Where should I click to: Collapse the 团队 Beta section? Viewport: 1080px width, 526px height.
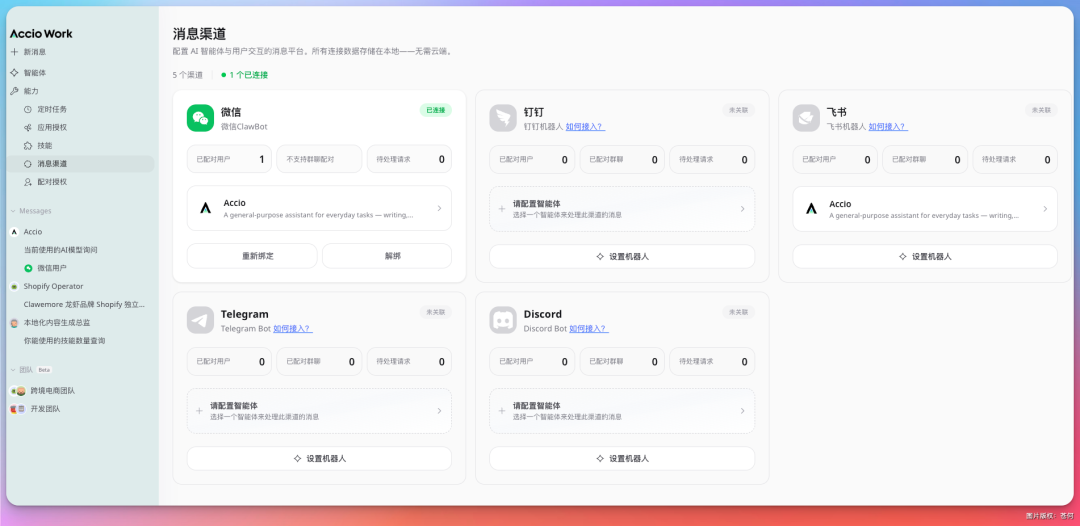[13, 370]
